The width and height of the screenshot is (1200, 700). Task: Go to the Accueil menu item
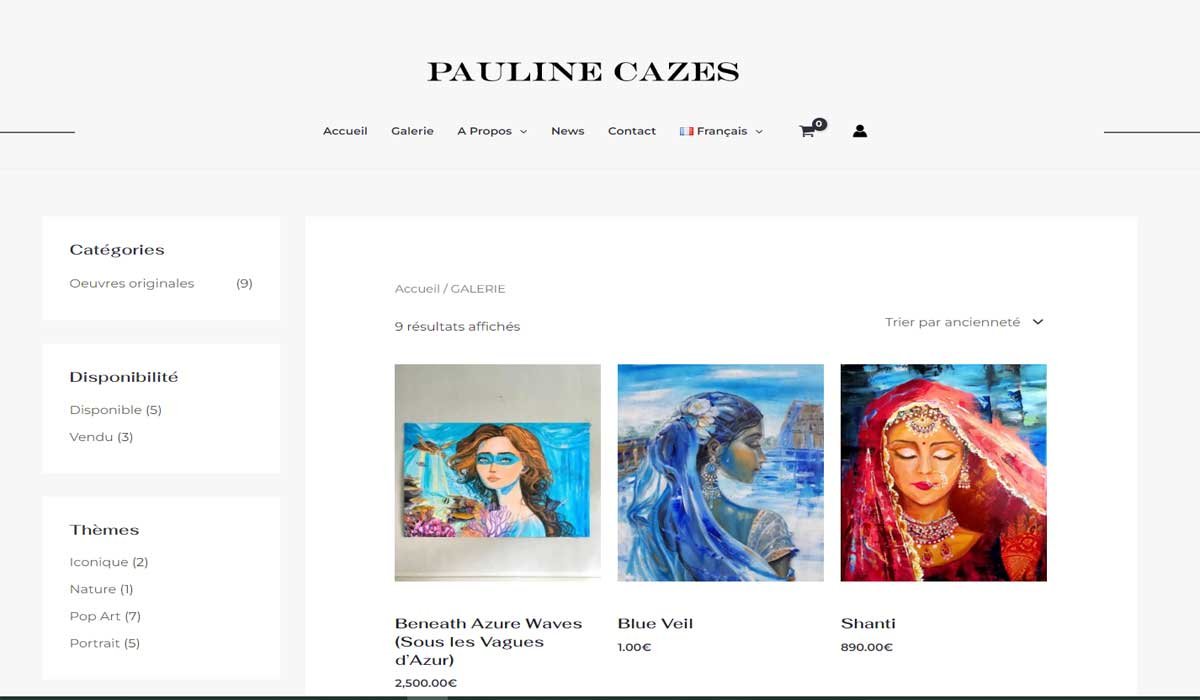coord(345,131)
